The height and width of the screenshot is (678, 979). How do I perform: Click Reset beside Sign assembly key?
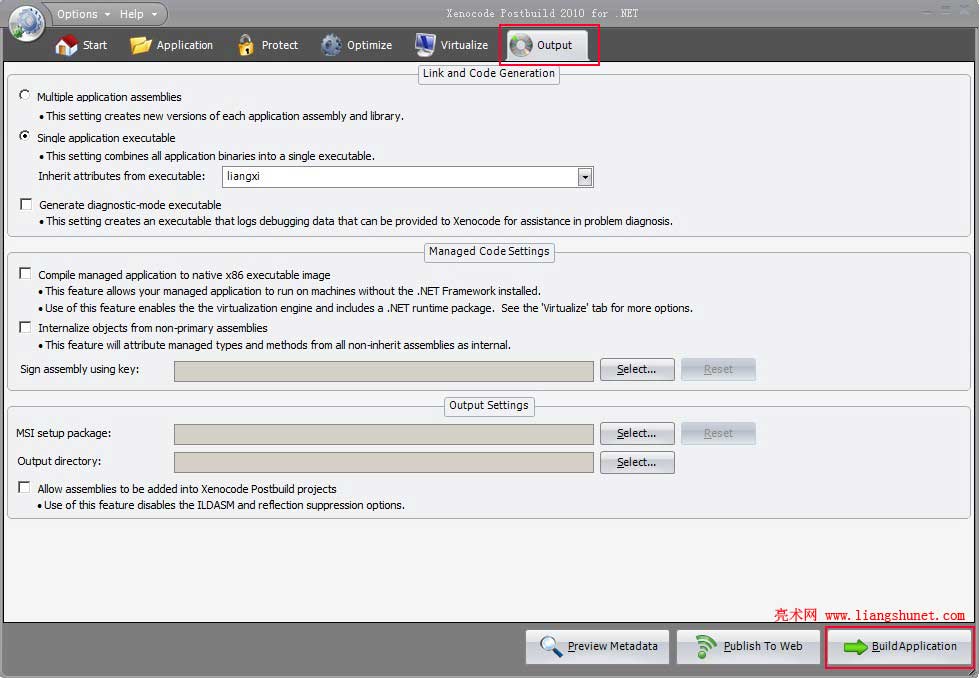718,370
